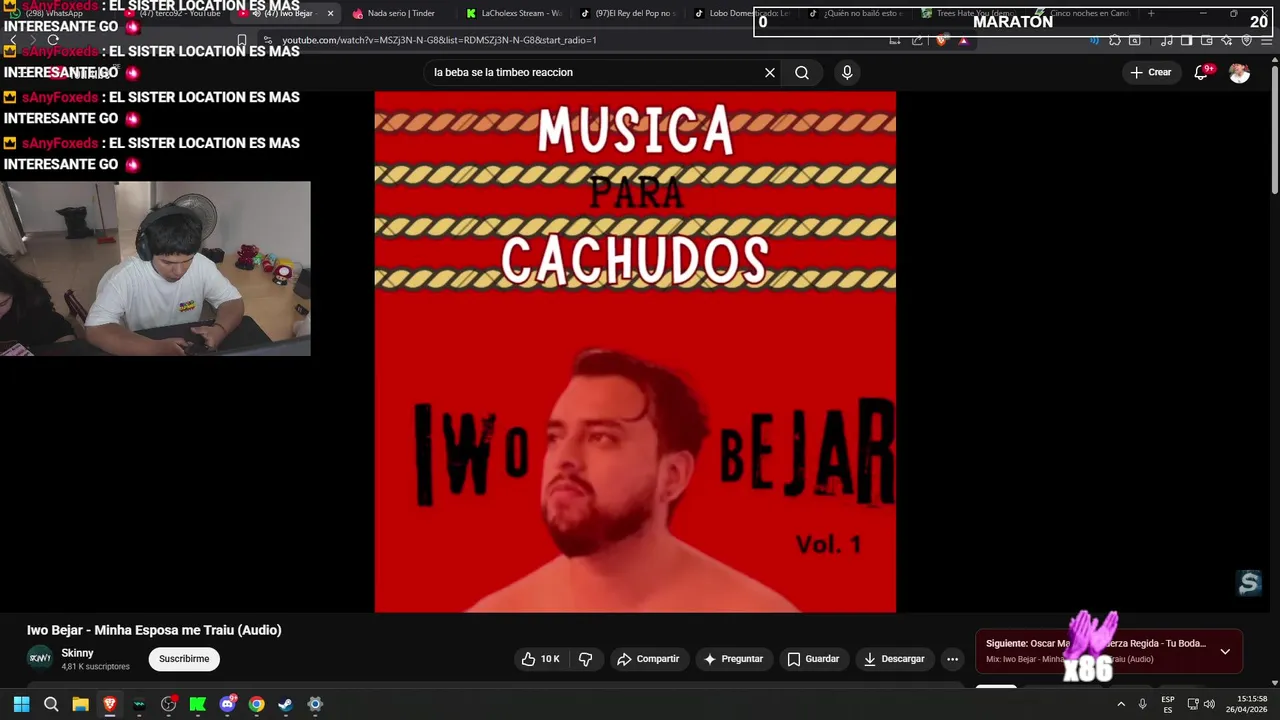Viewport: 1280px width, 720px height.
Task: Toggle the browser sidebar panel icon
Action: (1186, 40)
